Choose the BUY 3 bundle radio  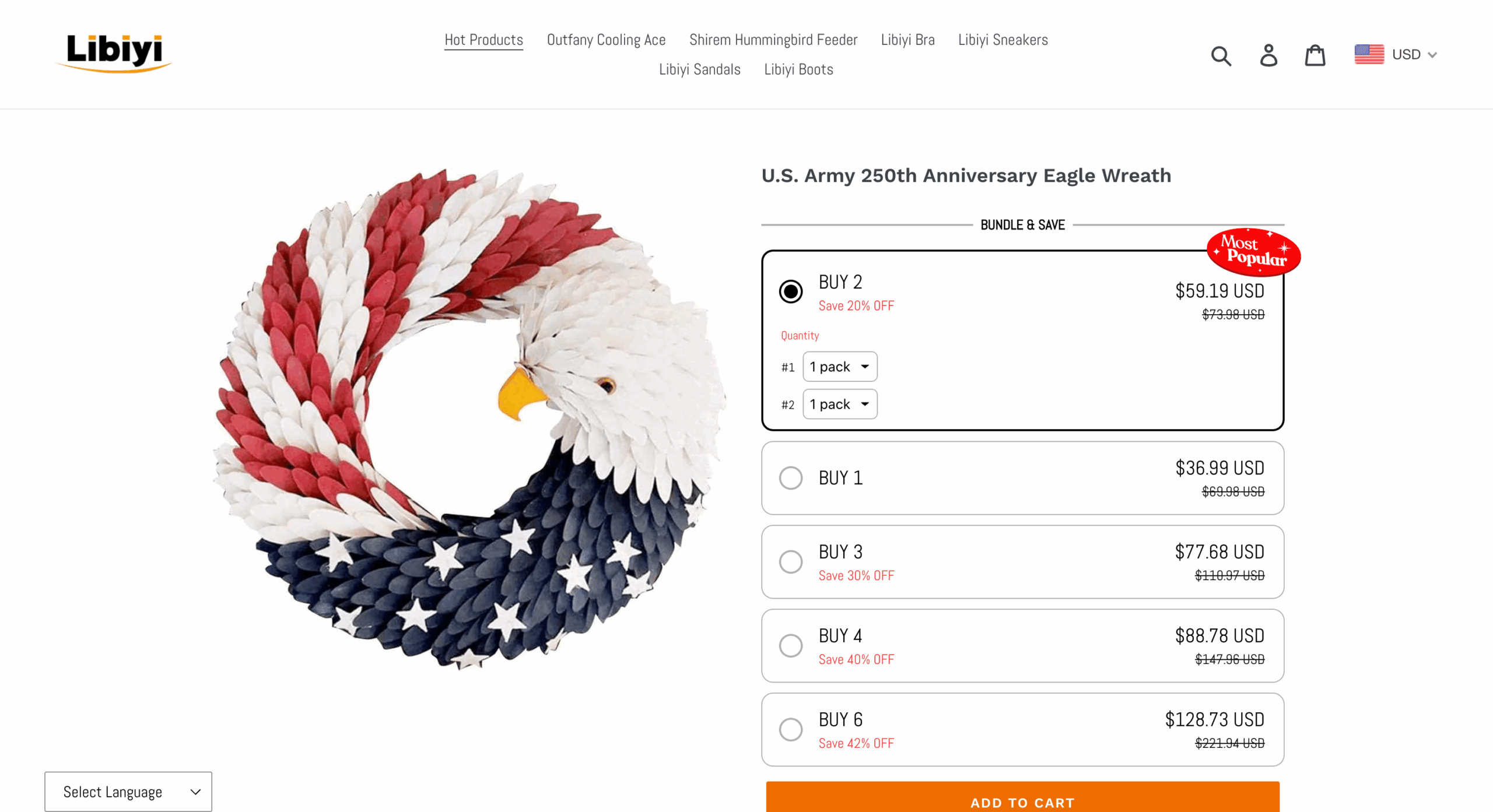(x=791, y=562)
